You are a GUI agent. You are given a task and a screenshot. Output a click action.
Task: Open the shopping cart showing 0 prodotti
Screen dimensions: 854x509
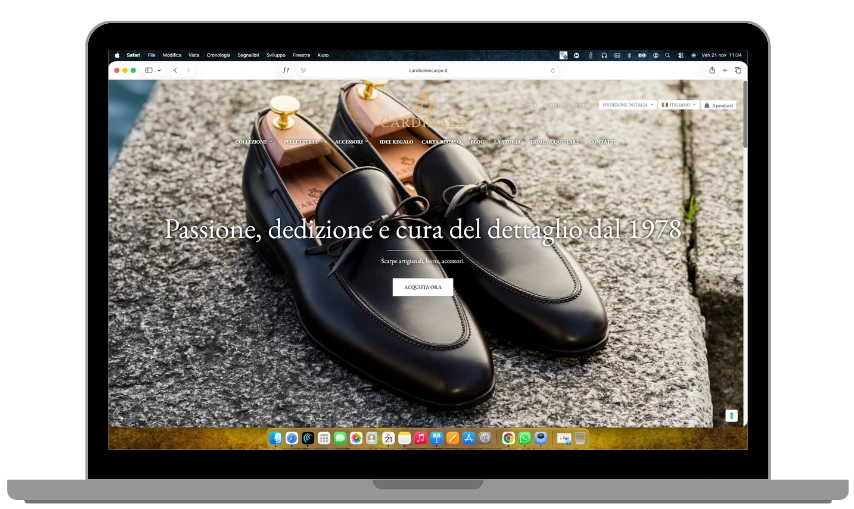pyautogui.click(x=719, y=105)
